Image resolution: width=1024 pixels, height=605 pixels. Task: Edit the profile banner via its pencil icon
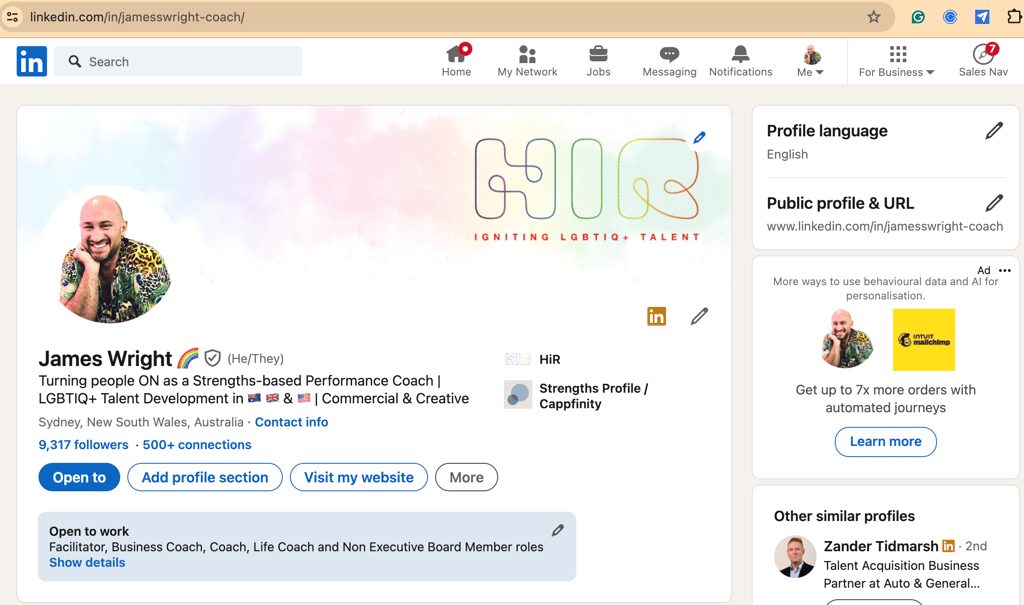(x=699, y=137)
